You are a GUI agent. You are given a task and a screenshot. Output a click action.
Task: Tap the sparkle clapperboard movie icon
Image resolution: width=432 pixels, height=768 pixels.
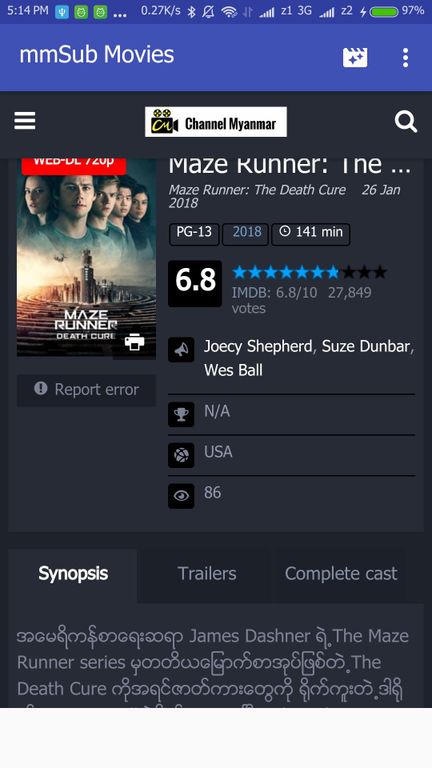pyautogui.click(x=355, y=58)
